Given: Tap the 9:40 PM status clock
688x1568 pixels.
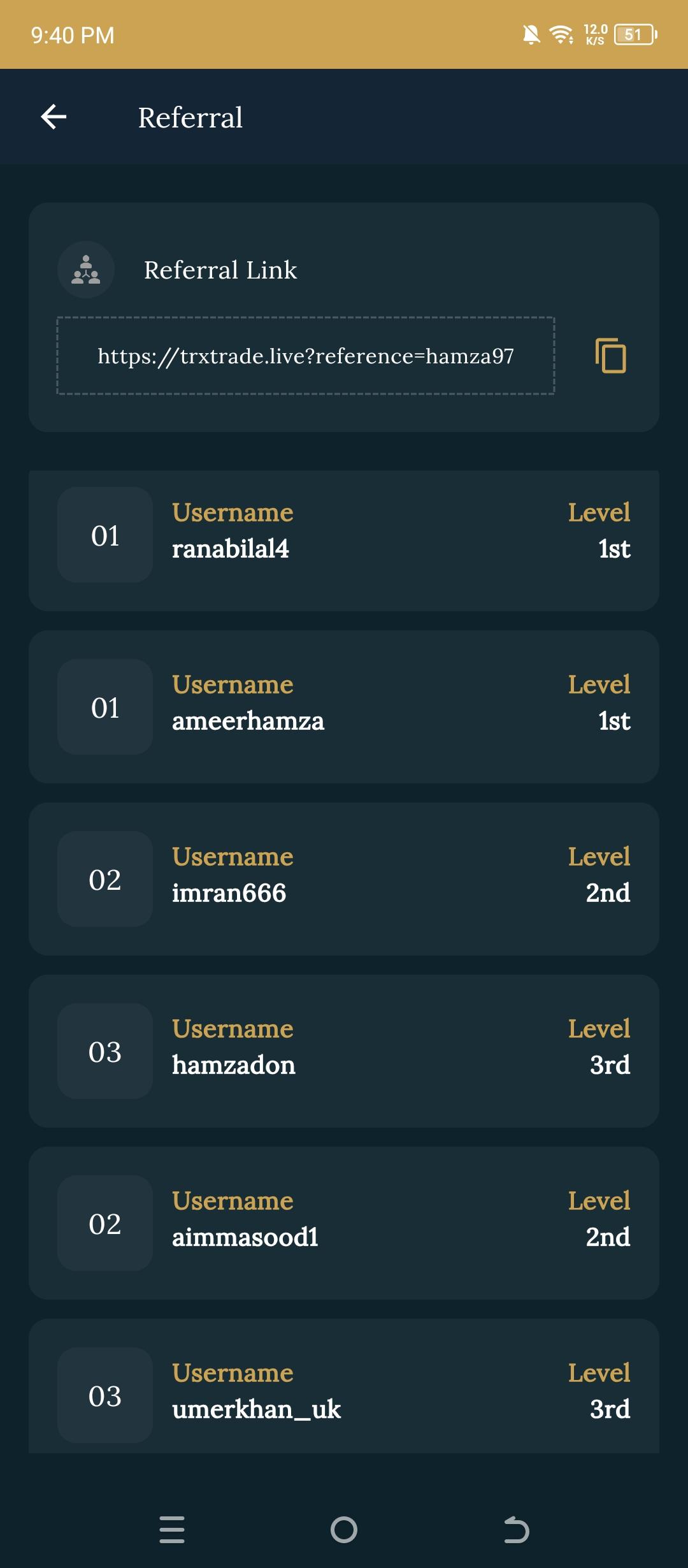Looking at the screenshot, I should pos(73,36).
